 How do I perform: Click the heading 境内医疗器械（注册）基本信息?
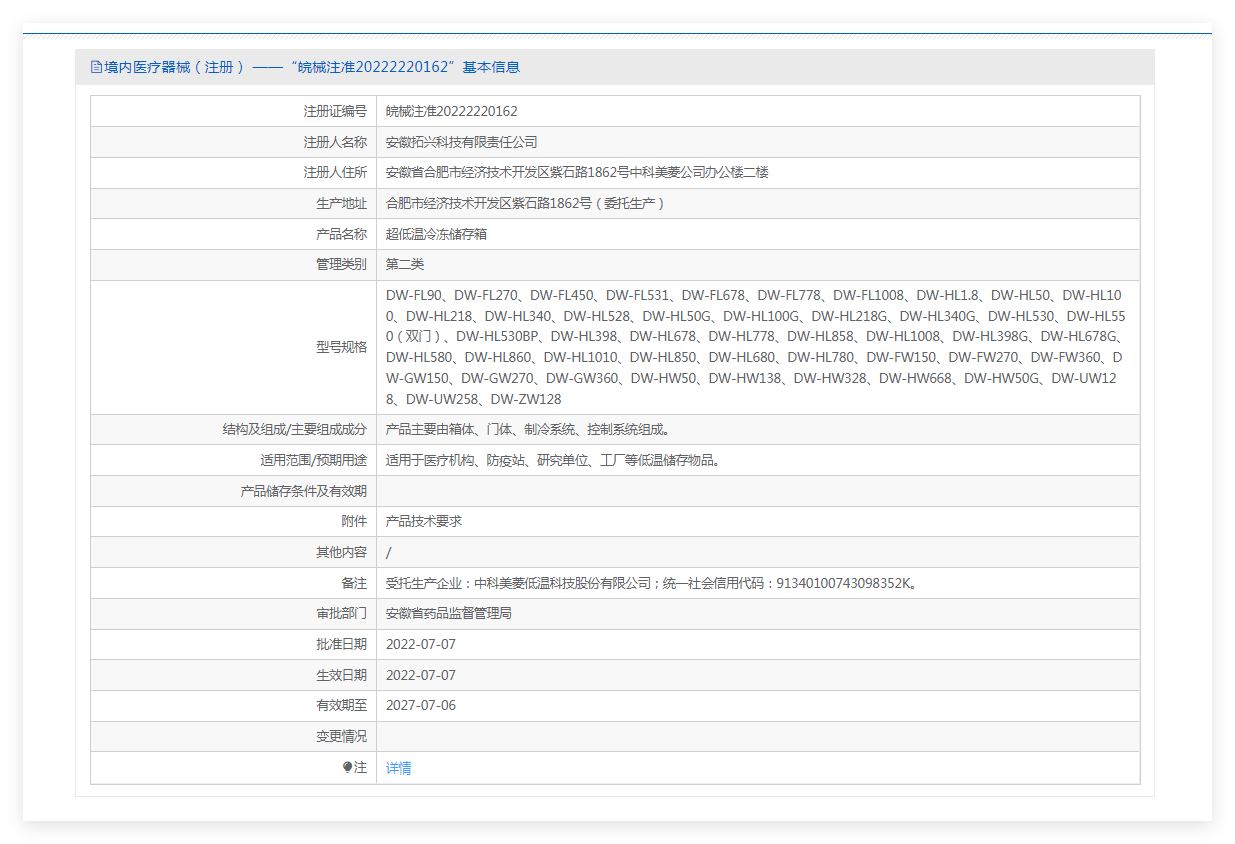pyautogui.click(x=312, y=67)
